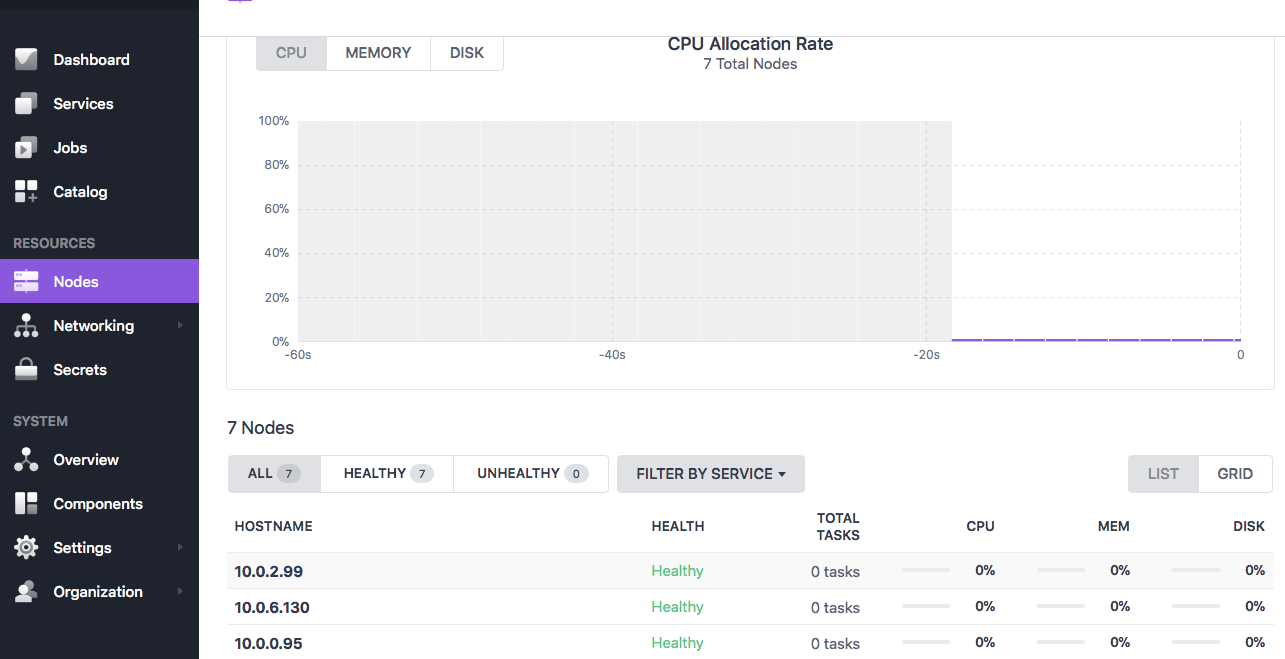1285x659 pixels.
Task: Click the Settings gear icon
Action: pyautogui.click(x=26, y=548)
